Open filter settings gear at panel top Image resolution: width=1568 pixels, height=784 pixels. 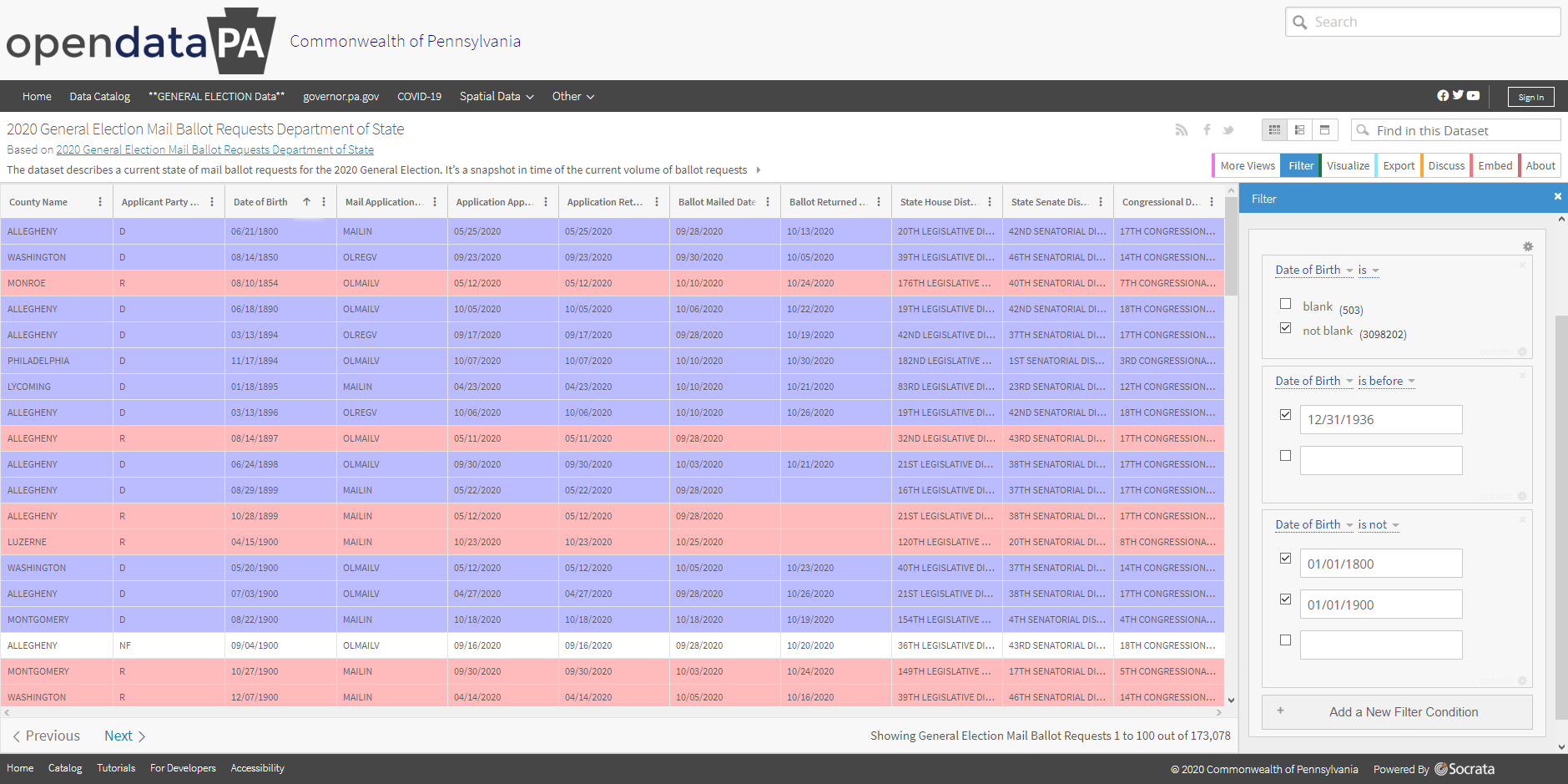click(x=1528, y=246)
